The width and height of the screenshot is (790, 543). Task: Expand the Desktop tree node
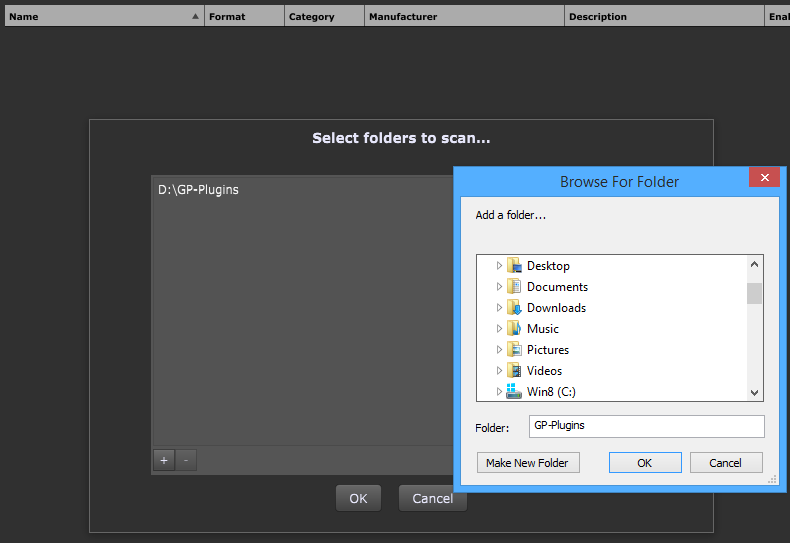click(499, 265)
